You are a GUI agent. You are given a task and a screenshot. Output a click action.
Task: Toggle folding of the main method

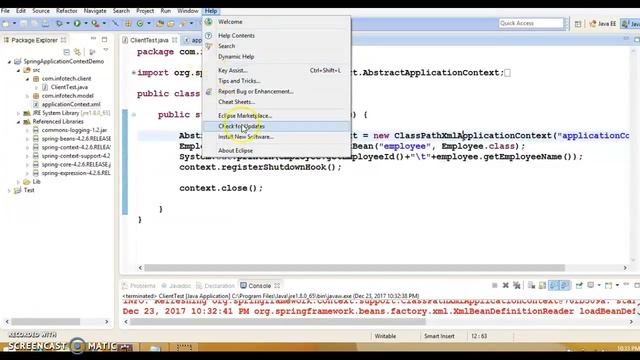coord(133,115)
